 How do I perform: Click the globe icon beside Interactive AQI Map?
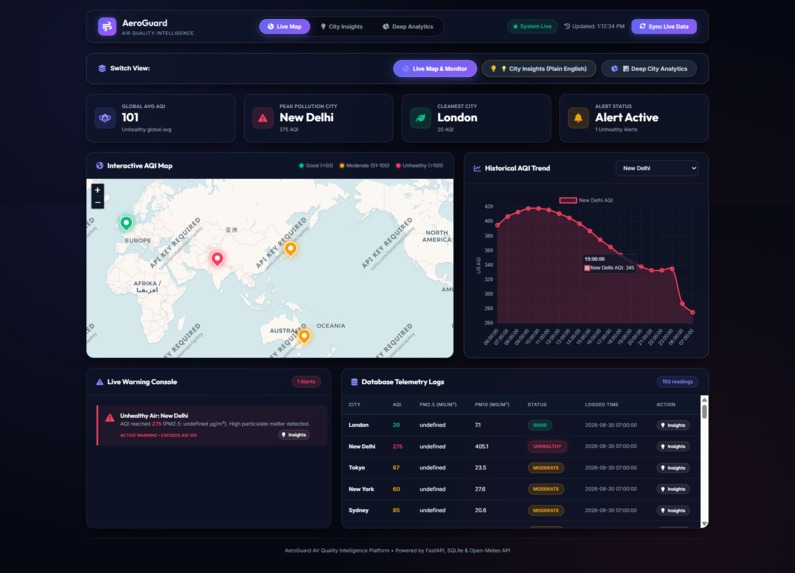99,165
